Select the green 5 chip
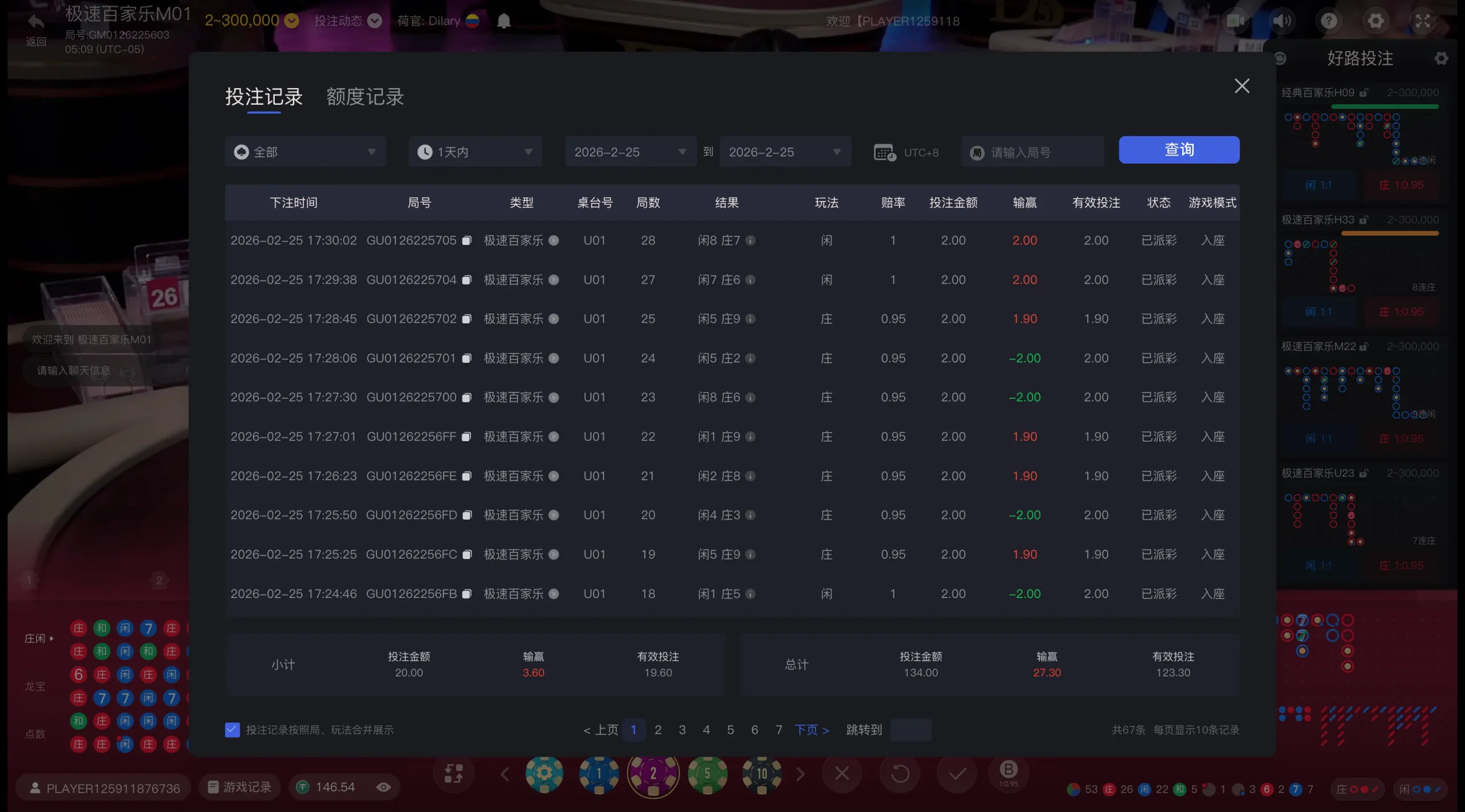 (707, 774)
